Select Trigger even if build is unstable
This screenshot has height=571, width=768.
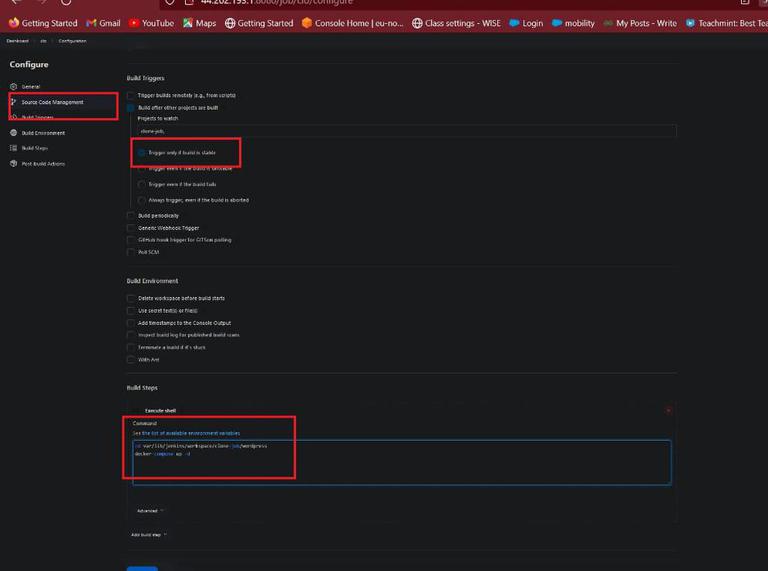click(x=142, y=168)
